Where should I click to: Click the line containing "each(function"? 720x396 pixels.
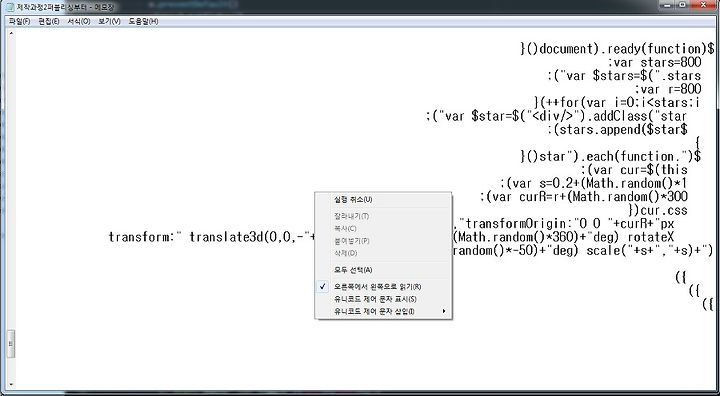pos(611,157)
